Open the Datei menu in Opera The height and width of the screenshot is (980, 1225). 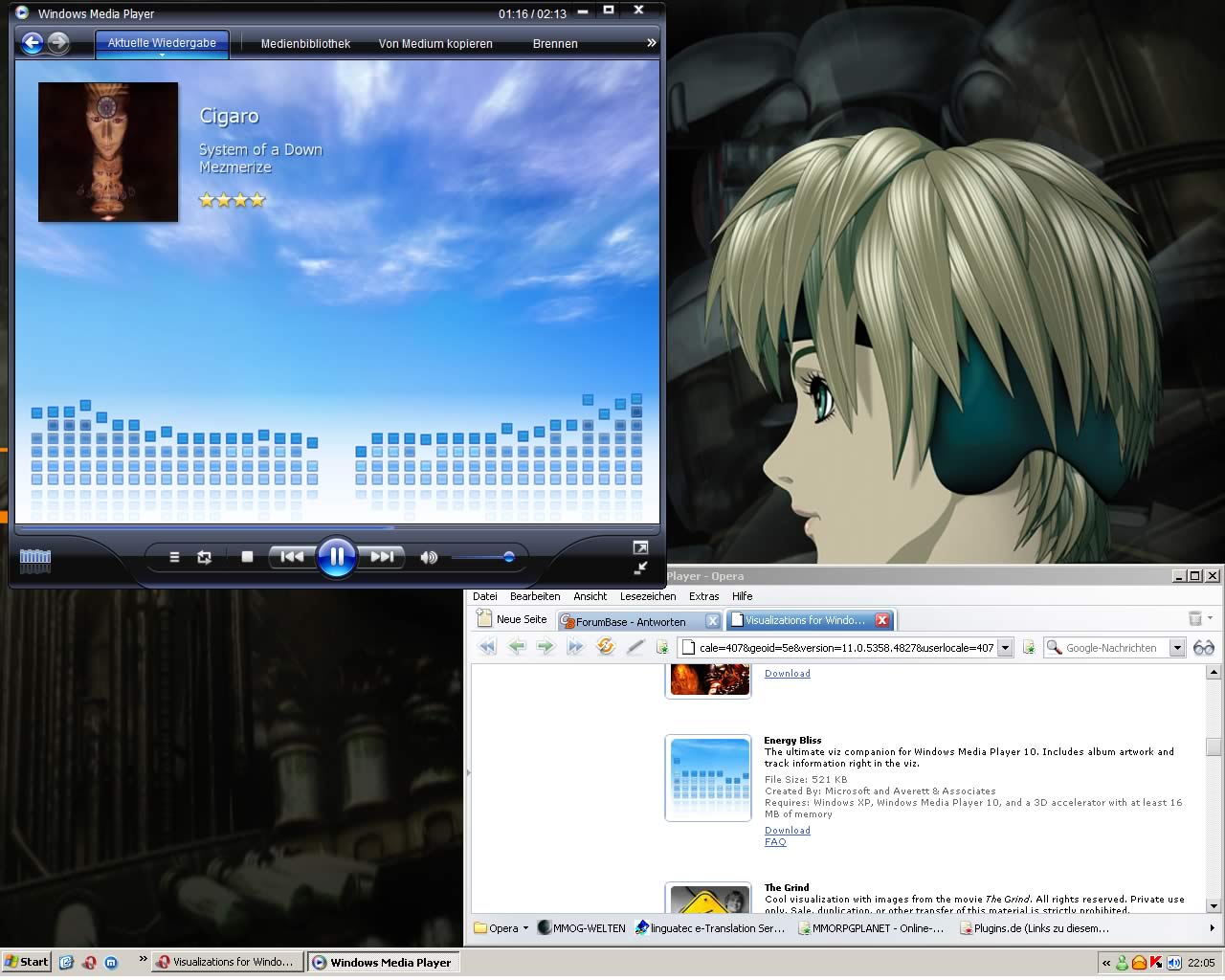[485, 596]
